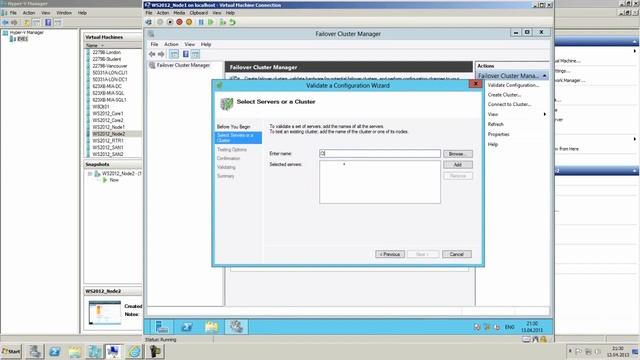Click the red Shut Down icon in VM toolbar
The height and width of the screenshot is (360, 640).
click(x=179, y=22)
